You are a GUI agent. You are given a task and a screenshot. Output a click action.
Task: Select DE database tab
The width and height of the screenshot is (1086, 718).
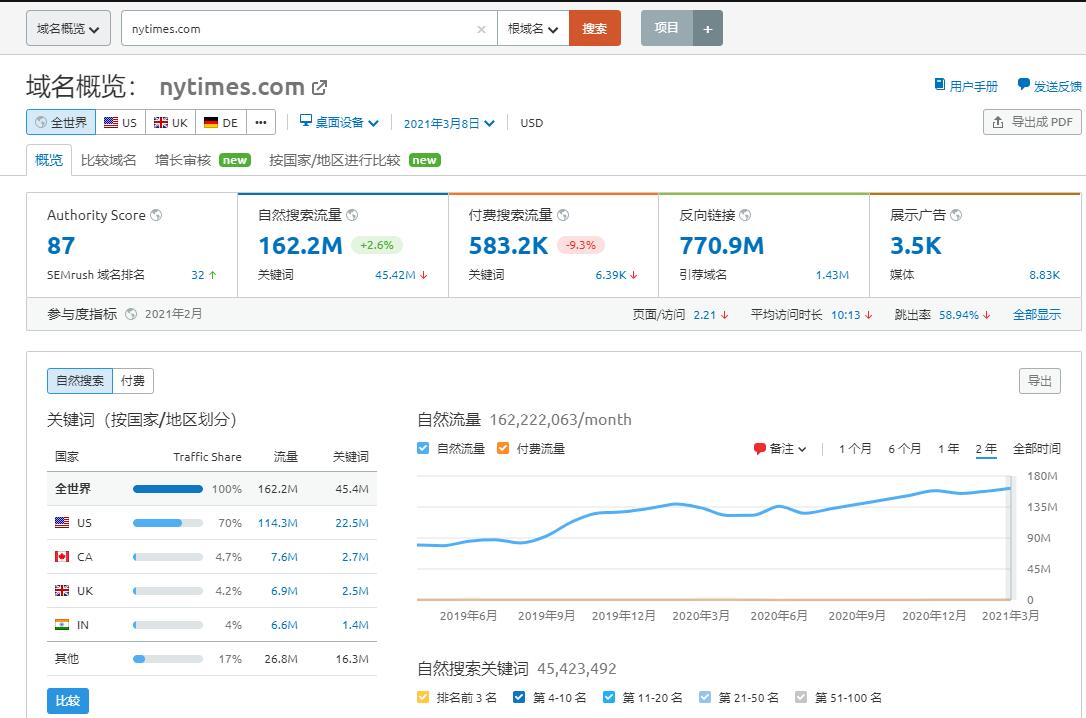coord(221,123)
